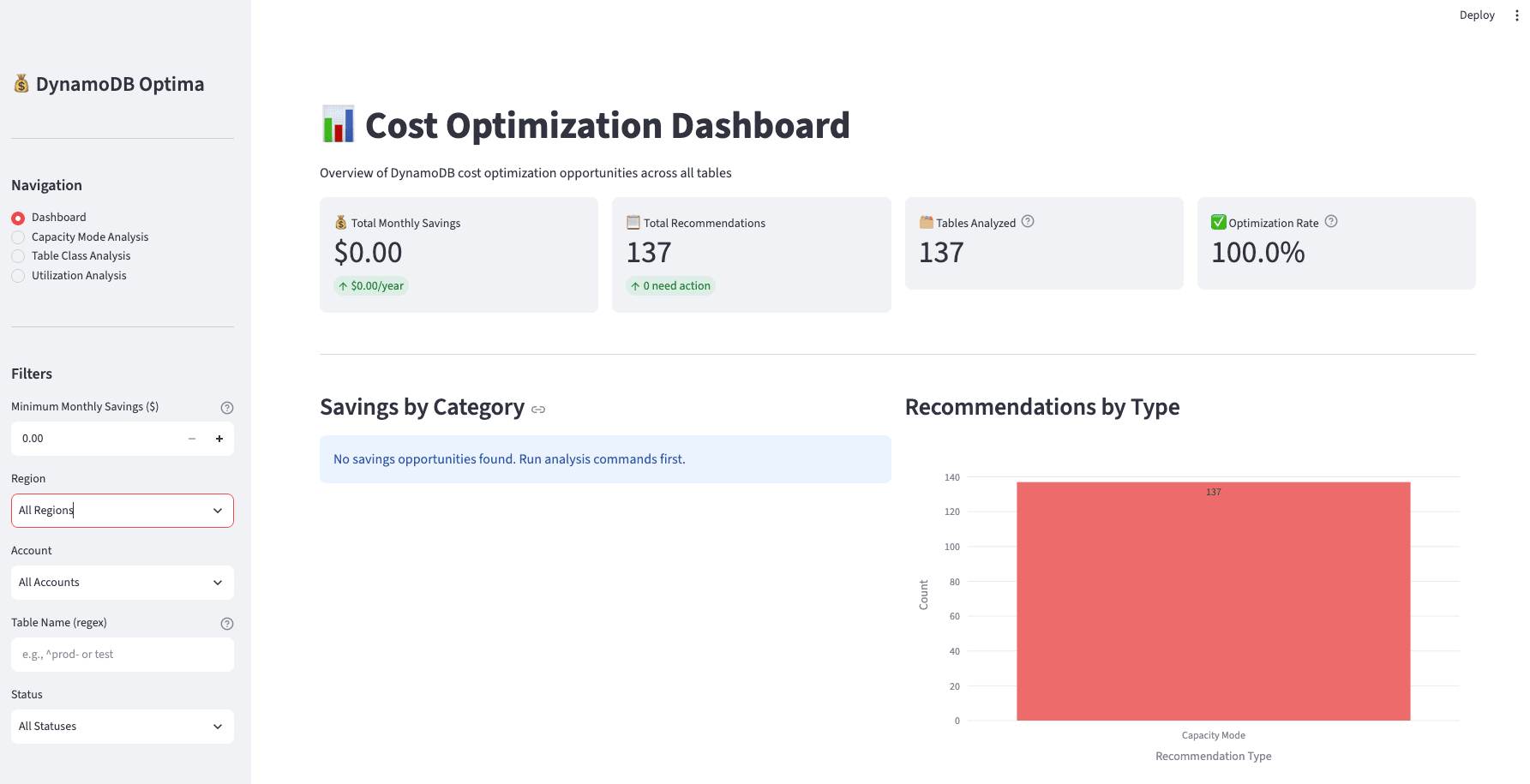Click the 'No savings opportunities found' info message
The width and height of the screenshot is (1530, 784).
605,459
